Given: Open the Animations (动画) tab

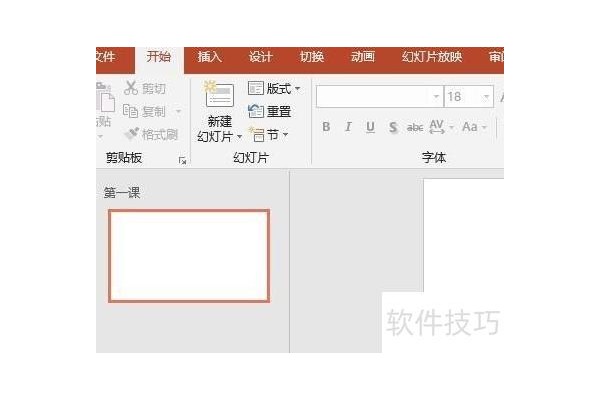Looking at the screenshot, I should pos(363,57).
